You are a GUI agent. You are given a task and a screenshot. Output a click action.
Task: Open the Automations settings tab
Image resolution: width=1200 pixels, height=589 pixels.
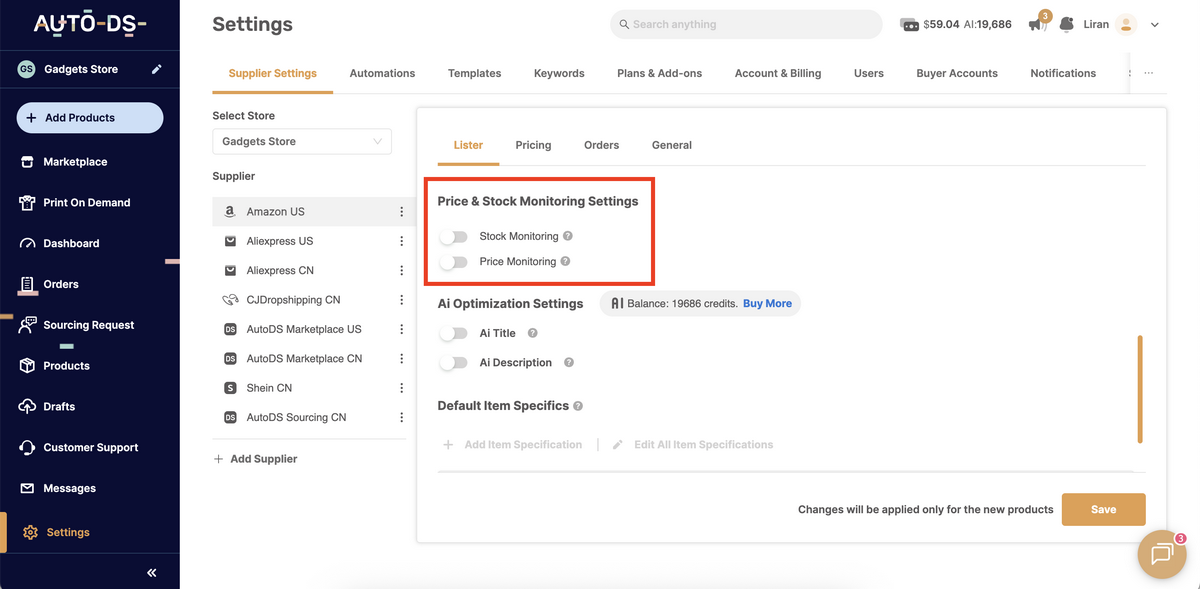coord(382,73)
